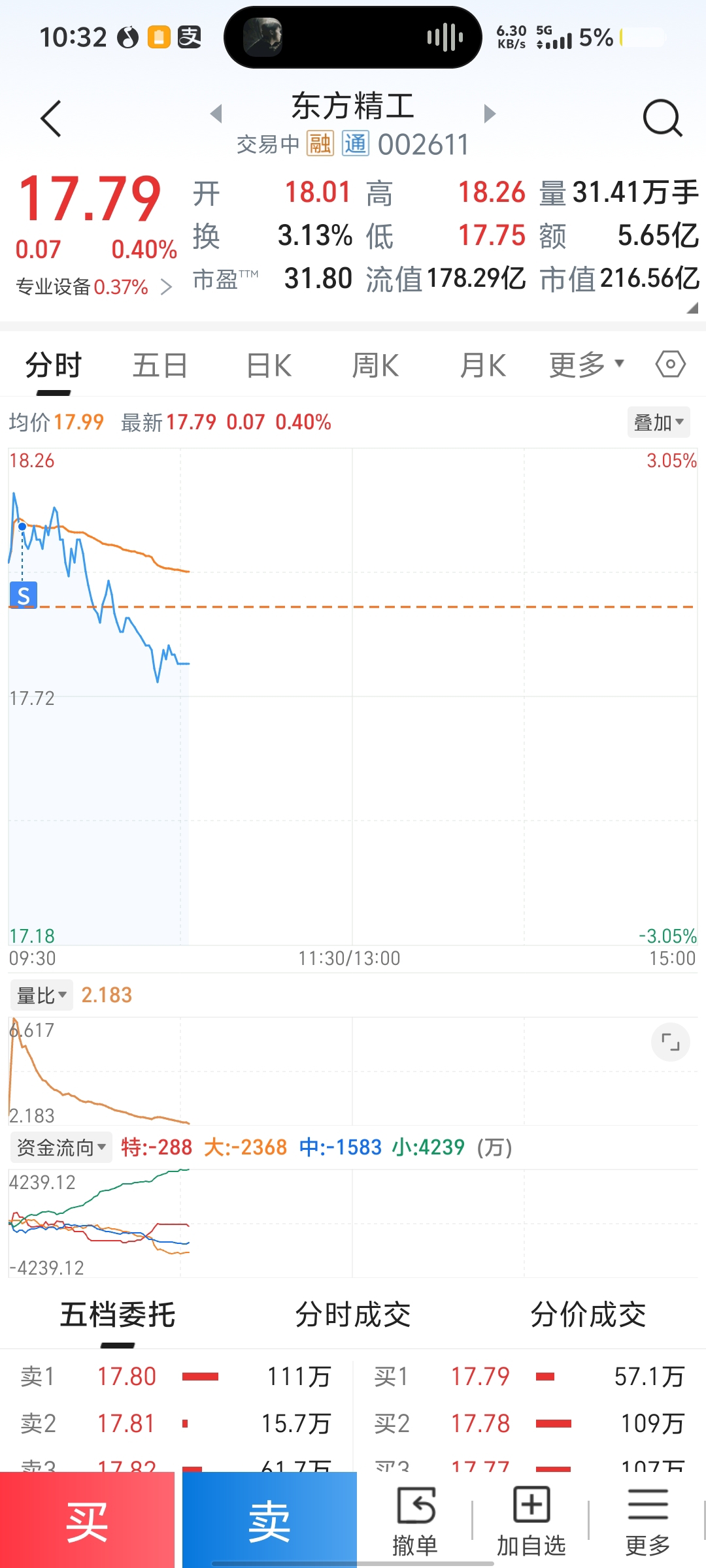706x1568 pixels.
Task: Go to next stock with right triangle
Action: click(x=490, y=114)
